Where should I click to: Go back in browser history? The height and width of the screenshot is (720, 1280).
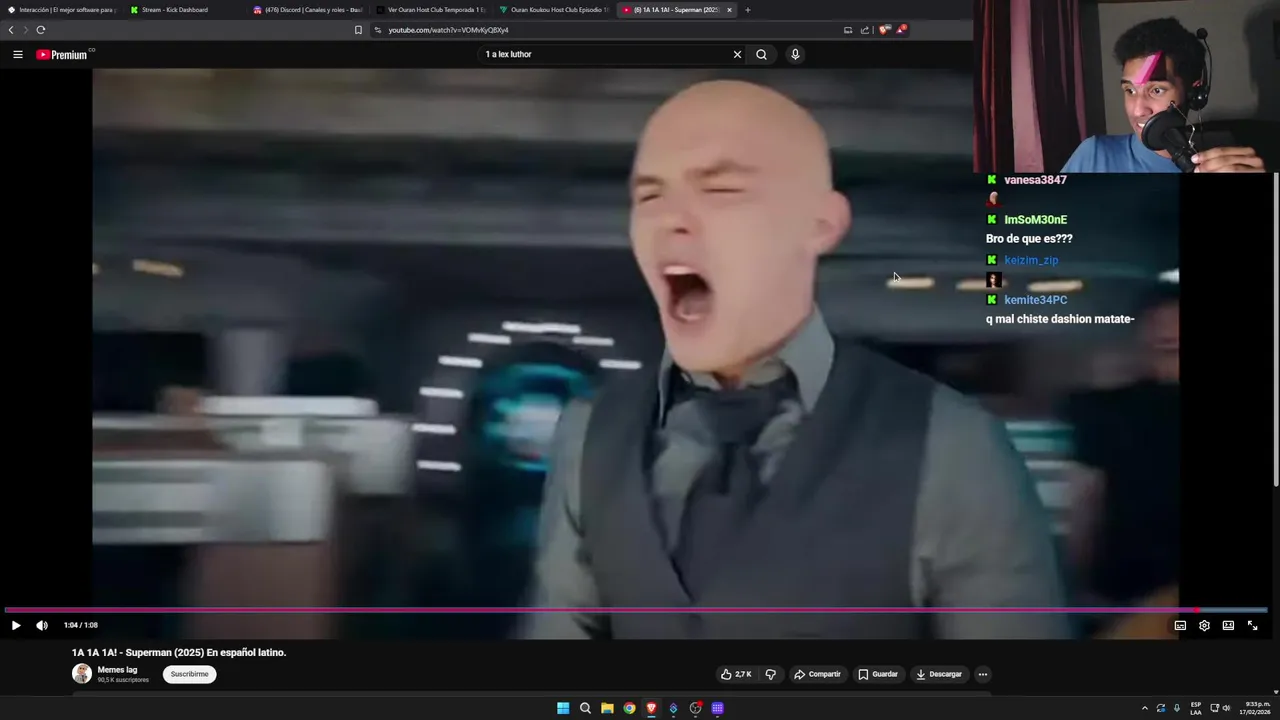(11, 30)
